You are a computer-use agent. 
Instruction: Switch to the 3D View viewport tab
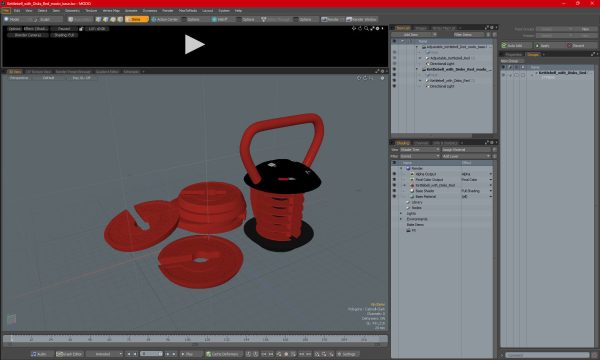15,72
